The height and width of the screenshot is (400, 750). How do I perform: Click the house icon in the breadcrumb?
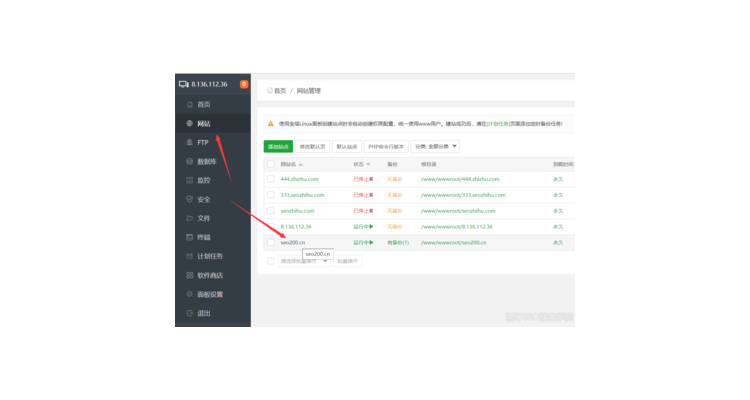tap(270, 90)
